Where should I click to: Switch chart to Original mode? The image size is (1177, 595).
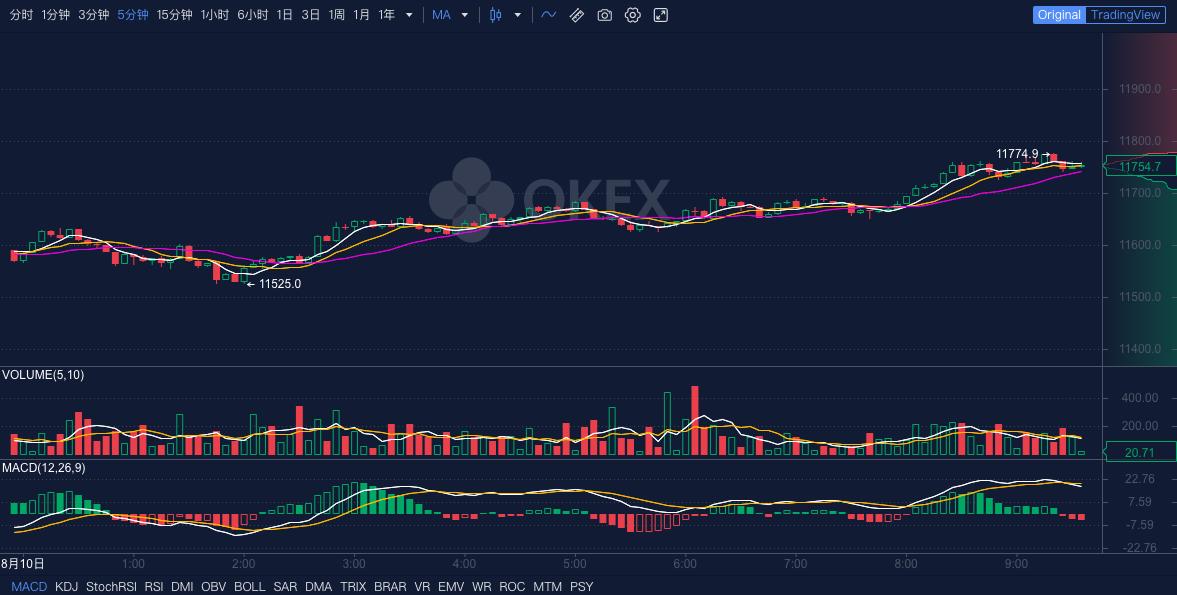1059,15
